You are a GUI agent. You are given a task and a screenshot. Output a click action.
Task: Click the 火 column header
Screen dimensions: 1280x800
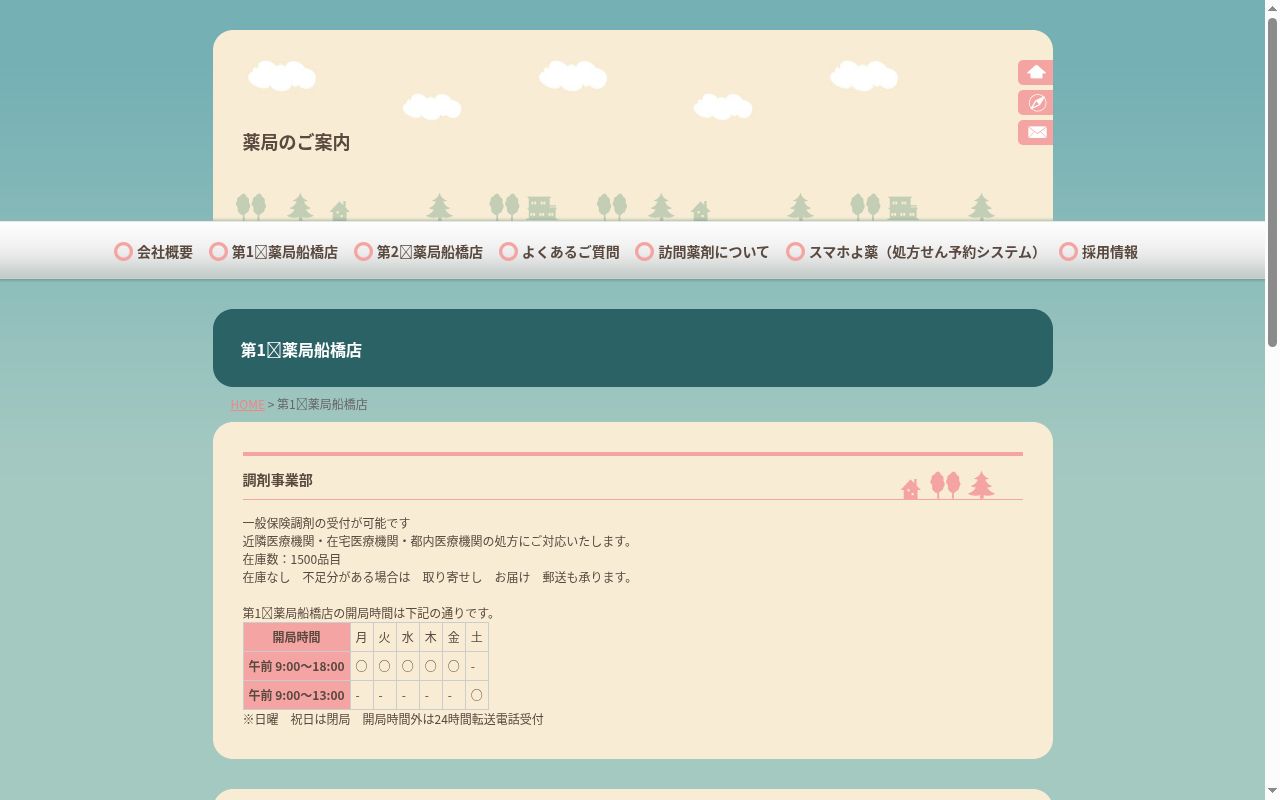pos(385,637)
